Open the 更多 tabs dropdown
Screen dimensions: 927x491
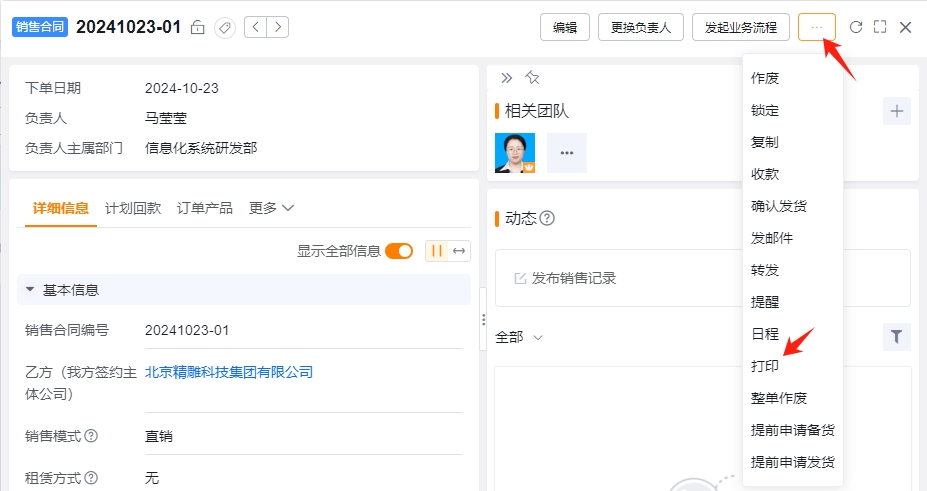[271, 208]
